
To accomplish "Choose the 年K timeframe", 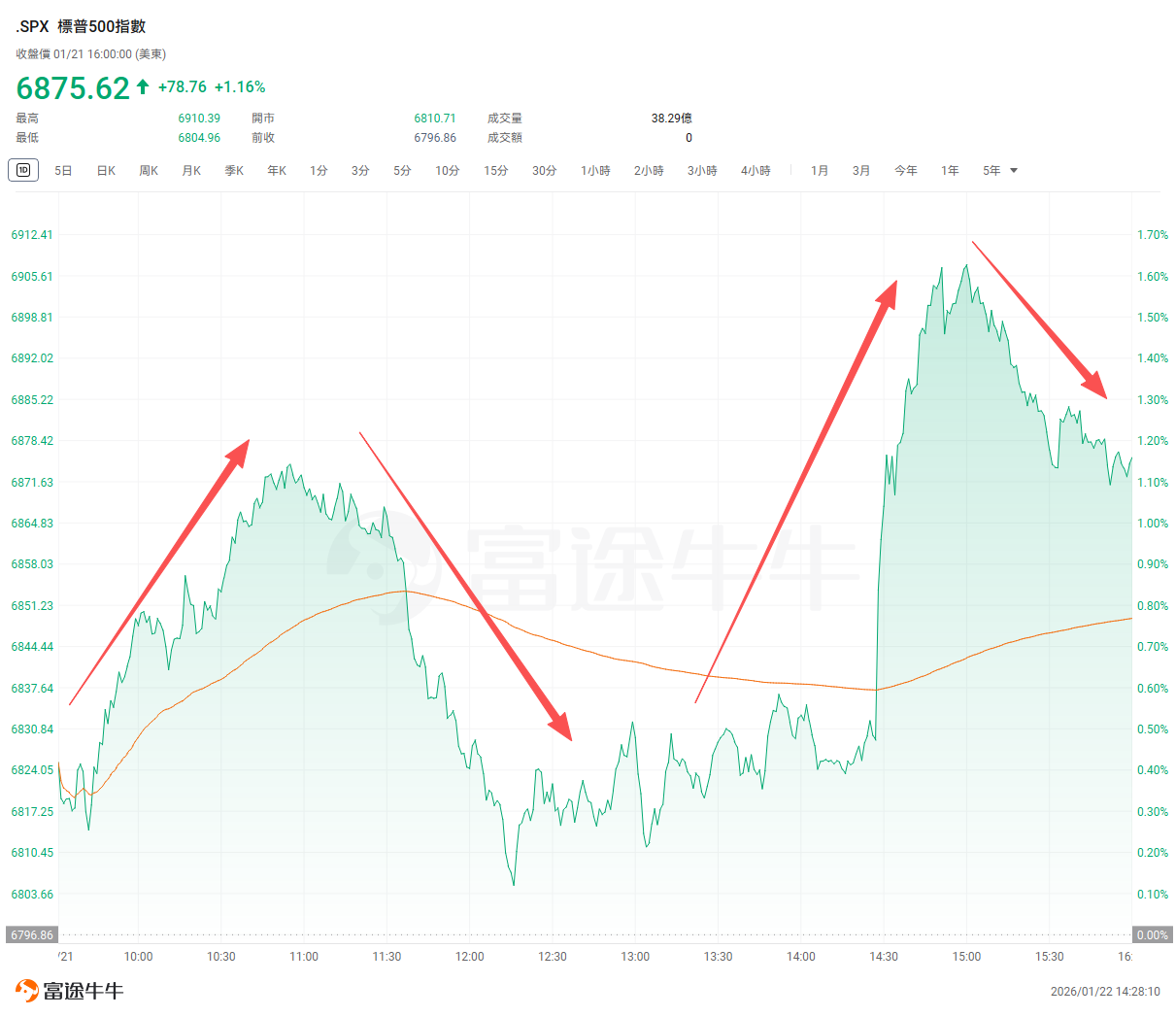I will (277, 170).
